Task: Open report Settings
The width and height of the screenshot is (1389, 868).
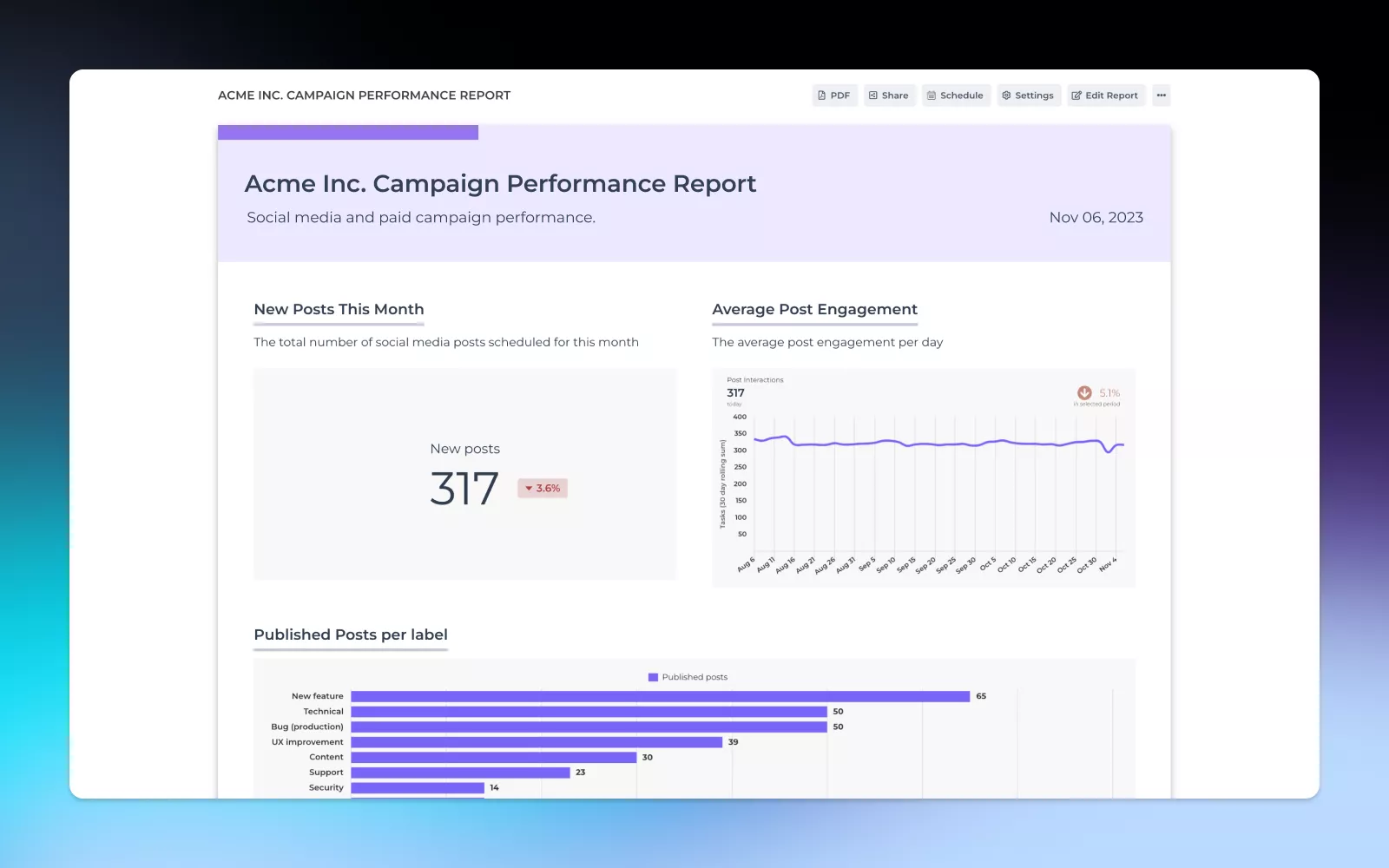Action: tap(1028, 95)
